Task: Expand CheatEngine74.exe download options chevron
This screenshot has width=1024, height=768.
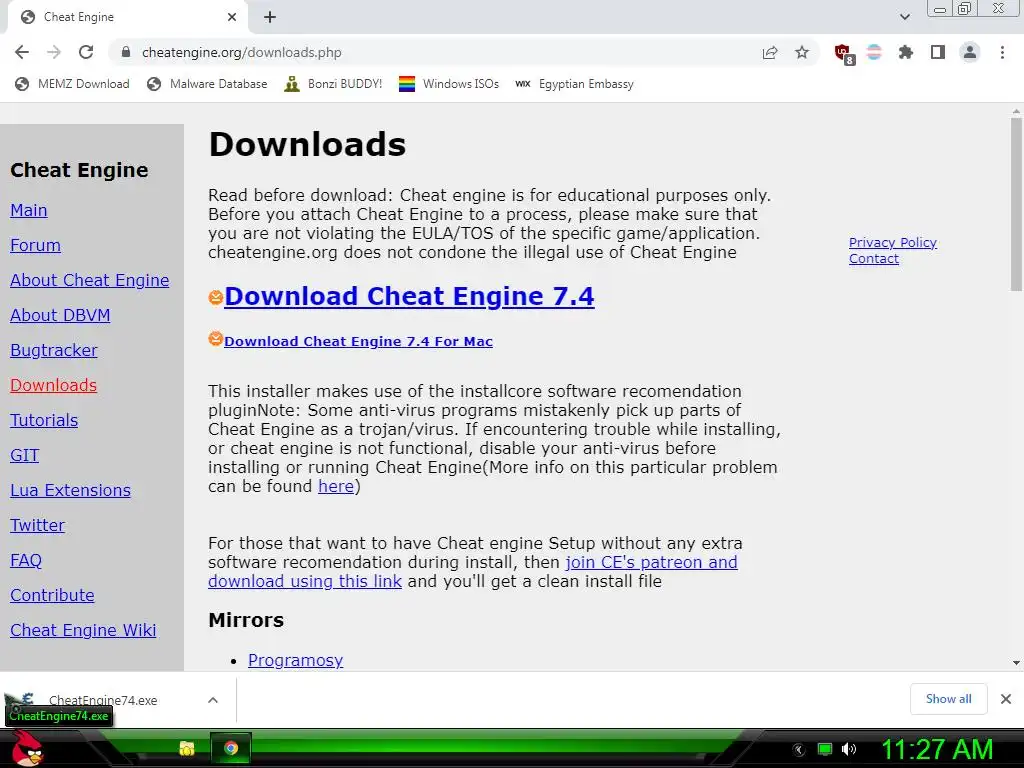Action: click(213, 700)
